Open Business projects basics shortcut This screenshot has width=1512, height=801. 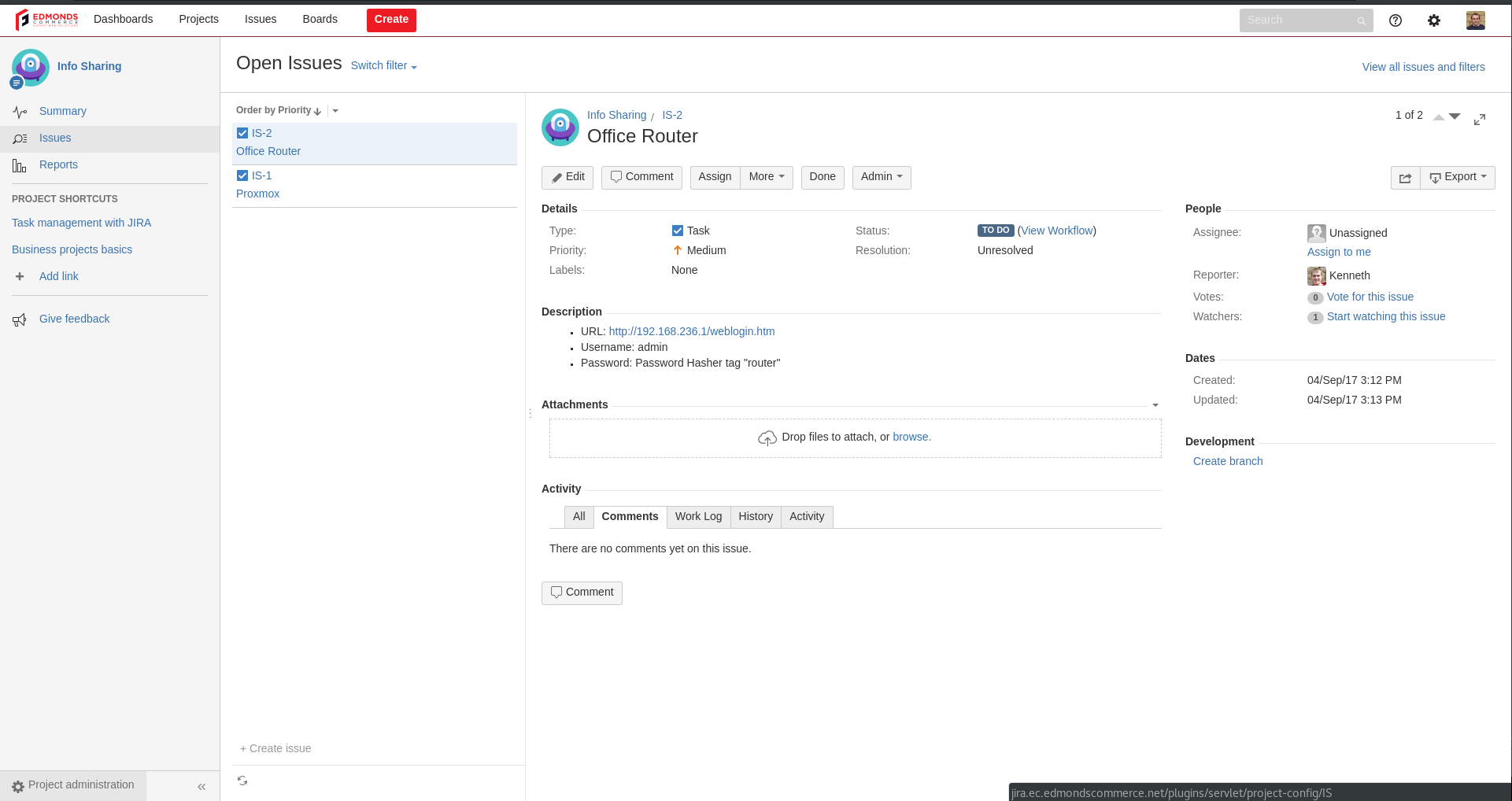pyautogui.click(x=72, y=250)
